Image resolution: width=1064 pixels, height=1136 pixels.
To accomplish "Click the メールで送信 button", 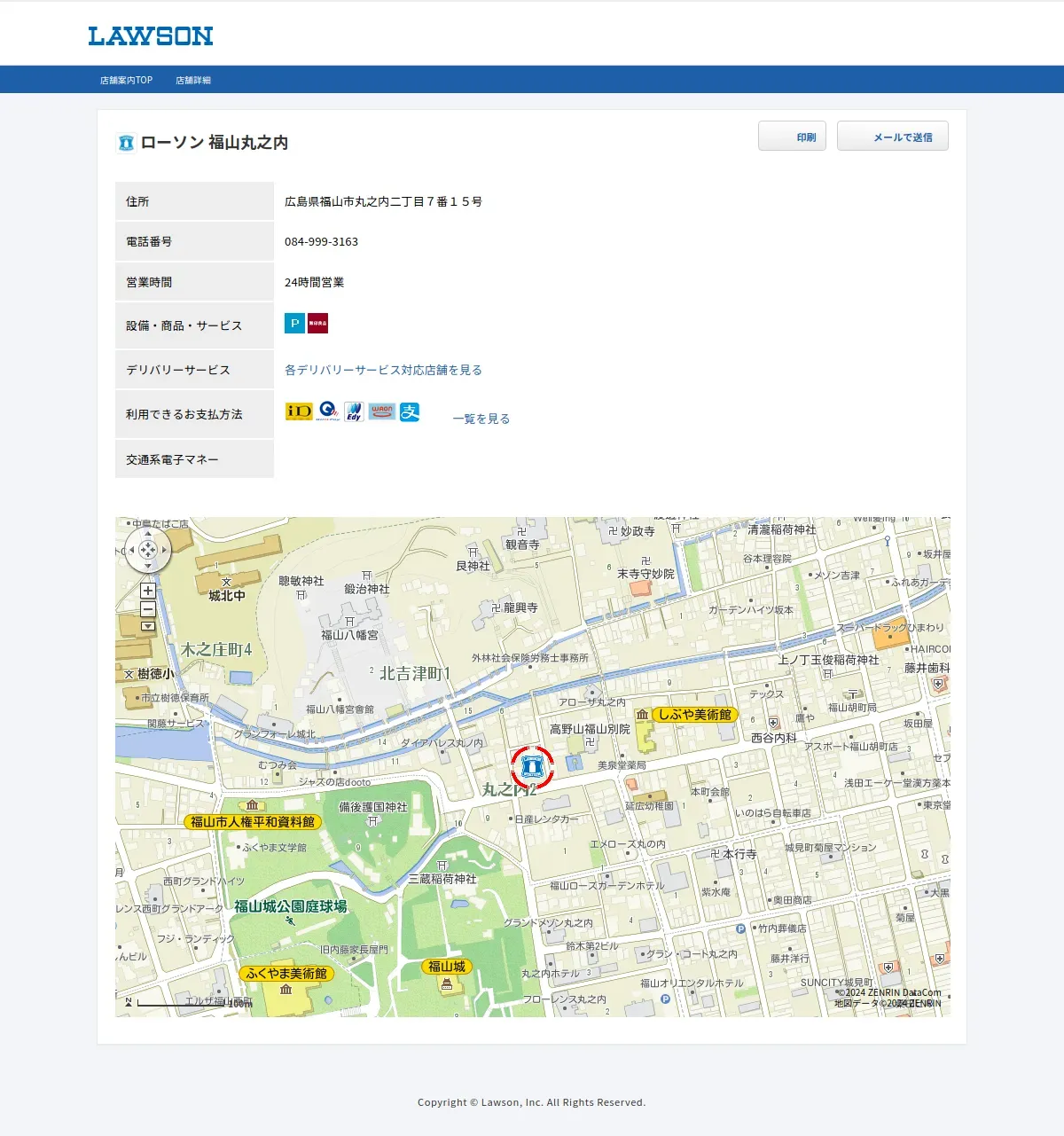I will [893, 137].
